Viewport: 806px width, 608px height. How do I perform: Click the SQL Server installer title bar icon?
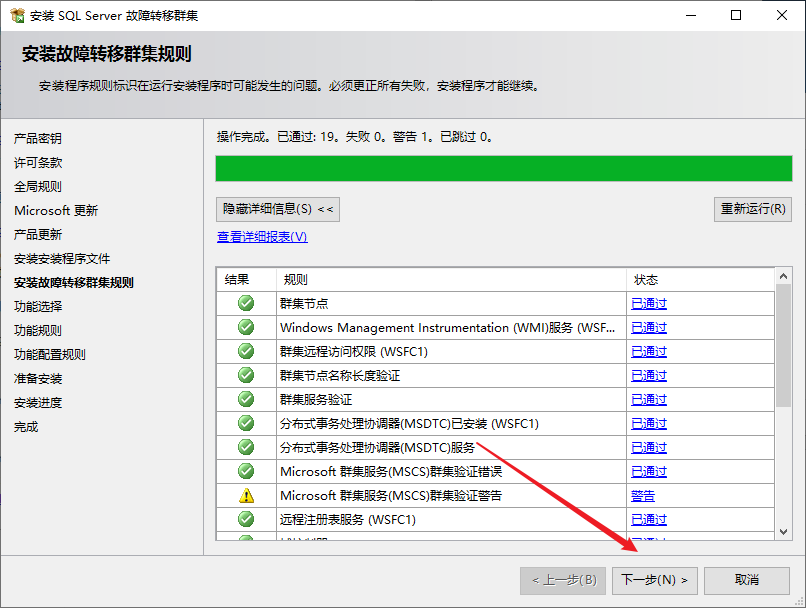click(16, 16)
